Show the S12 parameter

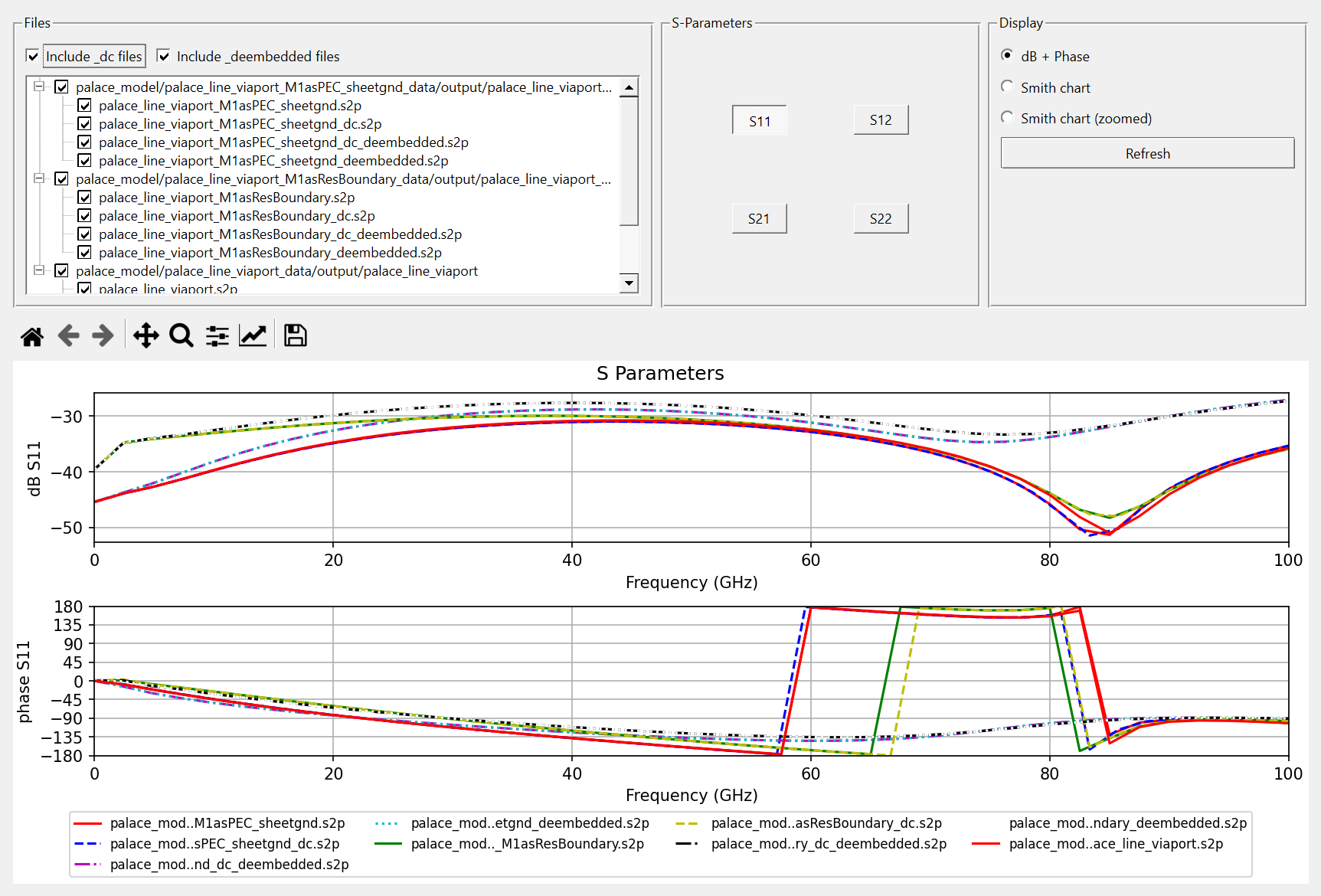[881, 120]
